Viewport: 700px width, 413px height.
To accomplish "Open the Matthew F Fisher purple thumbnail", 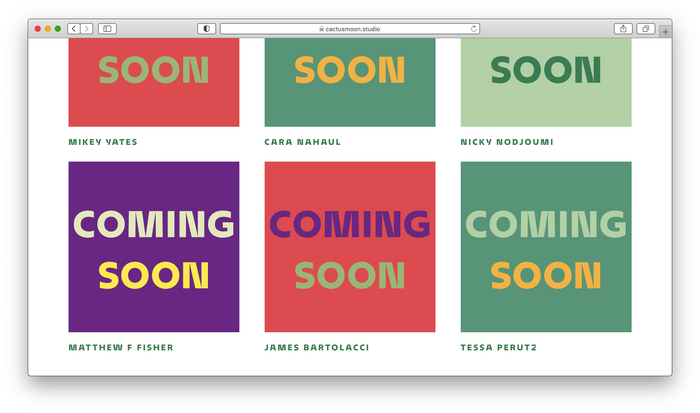I will (x=154, y=247).
